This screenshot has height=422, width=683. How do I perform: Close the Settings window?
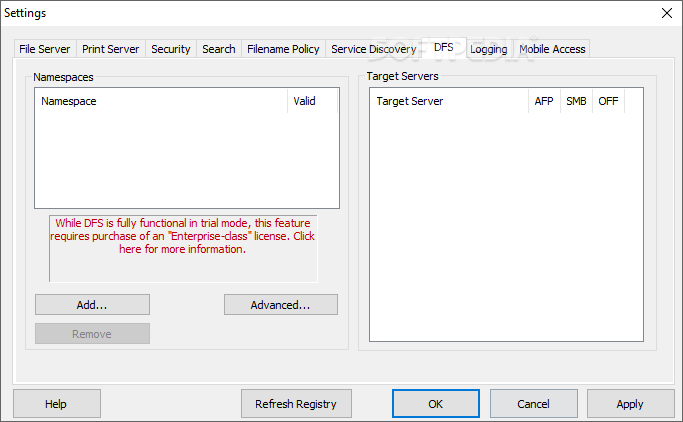[667, 13]
